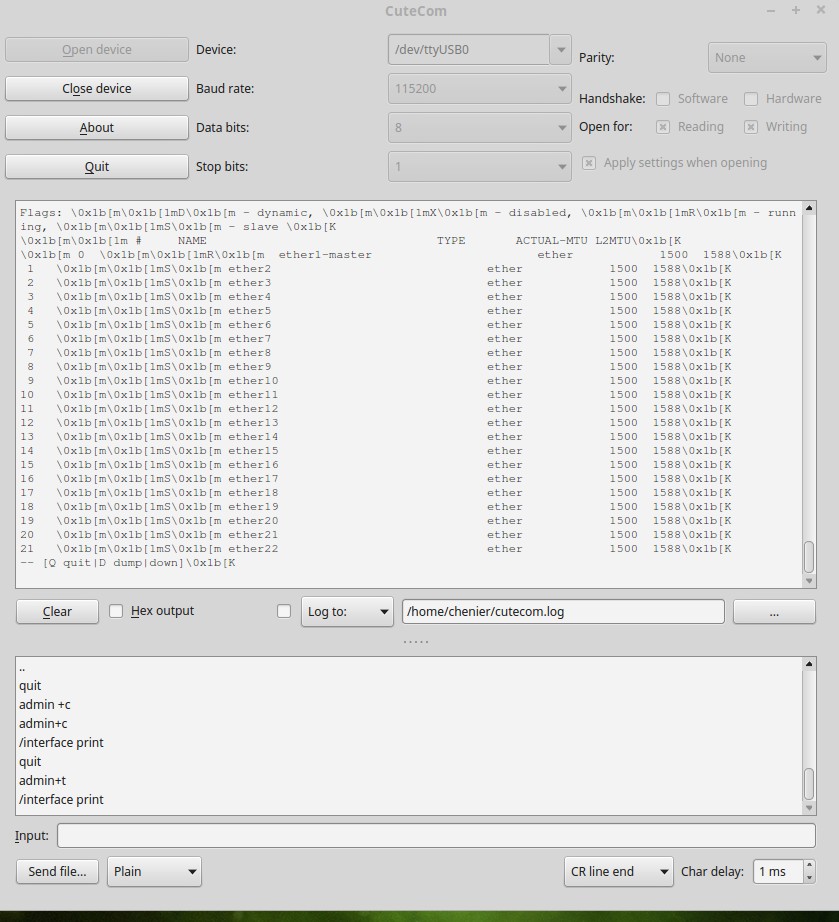Click history list scrollbar down arrow
The height and width of the screenshot is (922, 839).
[x=809, y=808]
